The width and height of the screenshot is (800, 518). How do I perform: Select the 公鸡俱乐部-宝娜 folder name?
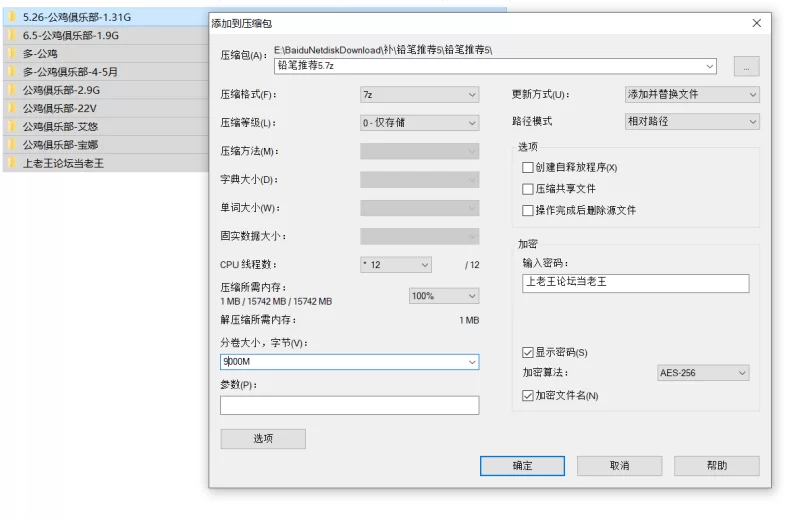coord(60,145)
